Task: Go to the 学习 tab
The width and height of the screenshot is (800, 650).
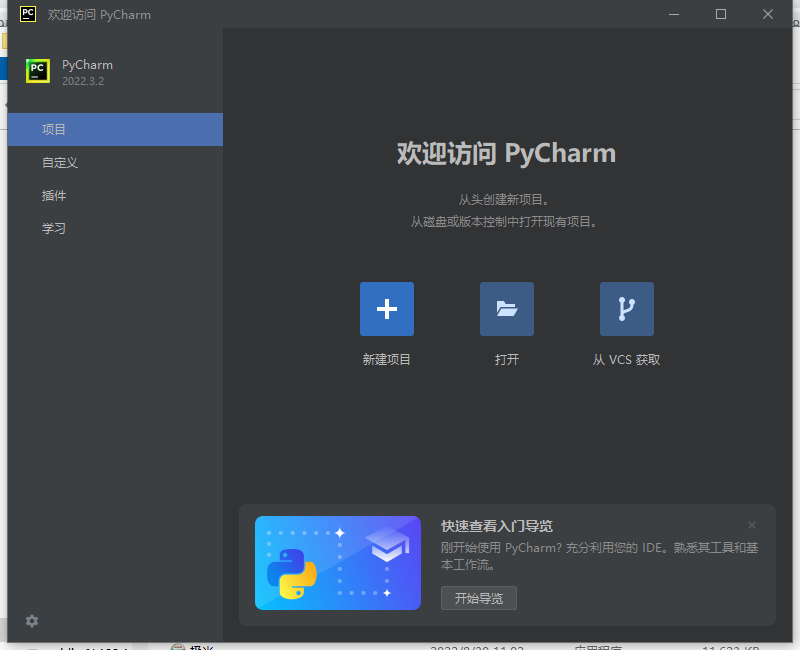Action: pyautogui.click(x=115, y=229)
